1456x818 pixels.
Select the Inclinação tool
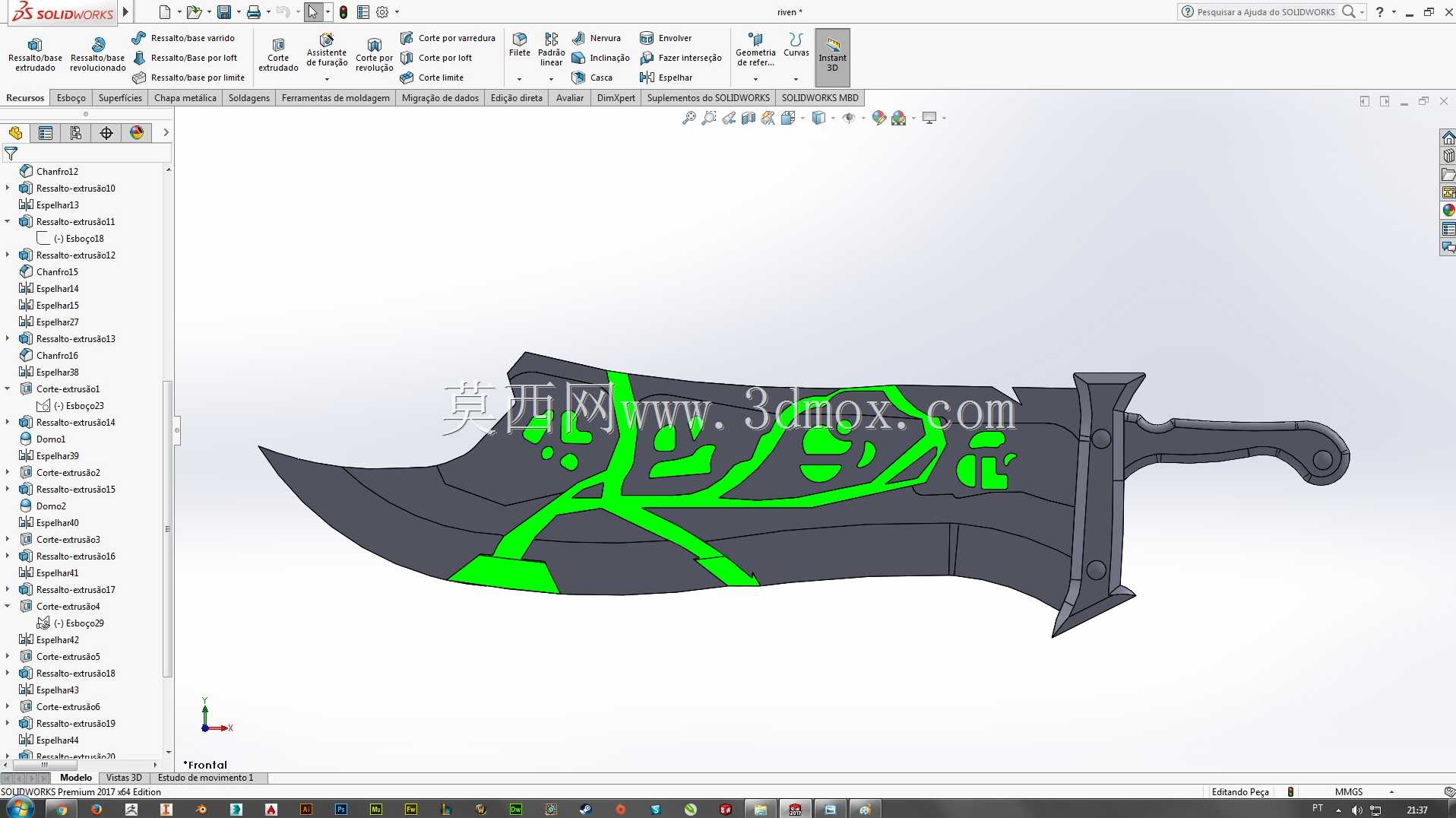point(600,58)
